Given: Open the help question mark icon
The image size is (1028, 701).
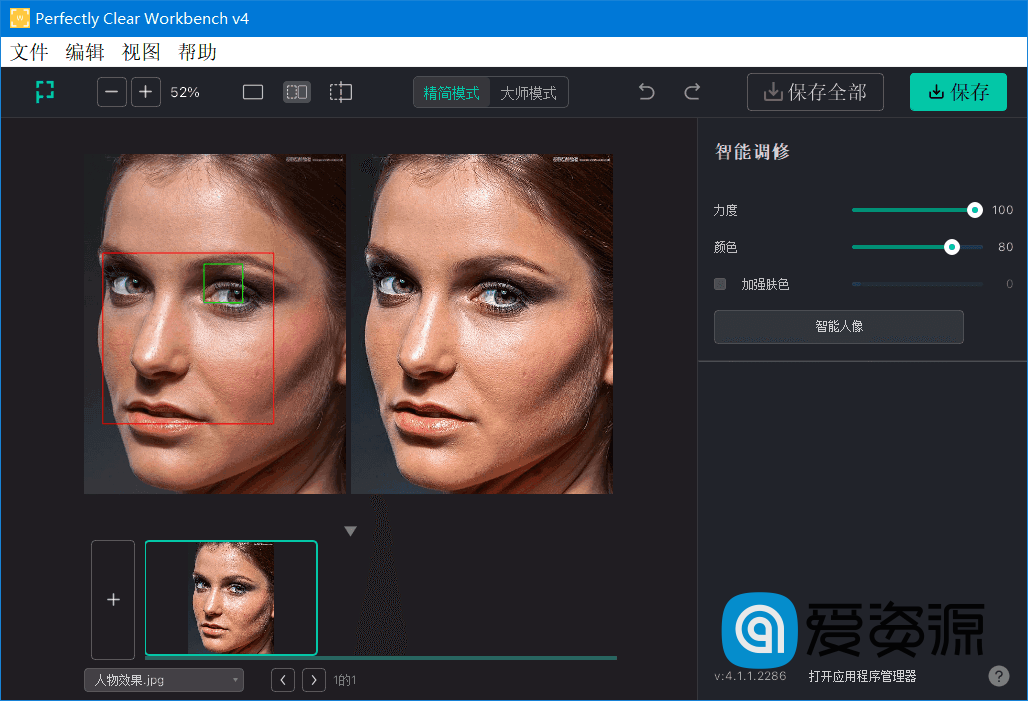Looking at the screenshot, I should (x=998, y=675).
